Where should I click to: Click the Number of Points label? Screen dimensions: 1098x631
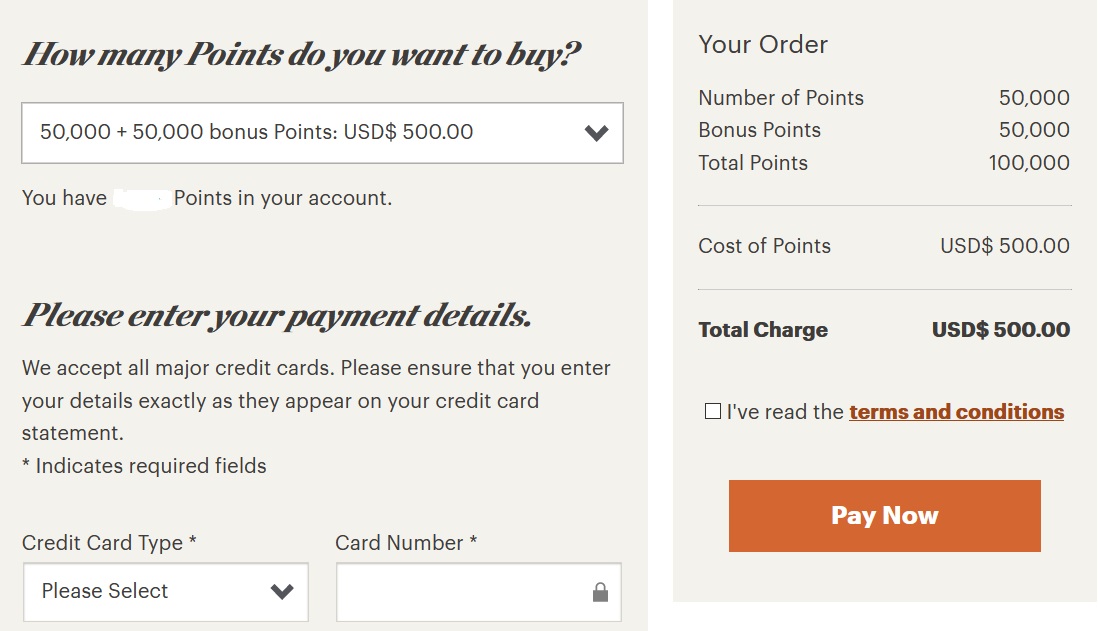pyautogui.click(x=781, y=98)
